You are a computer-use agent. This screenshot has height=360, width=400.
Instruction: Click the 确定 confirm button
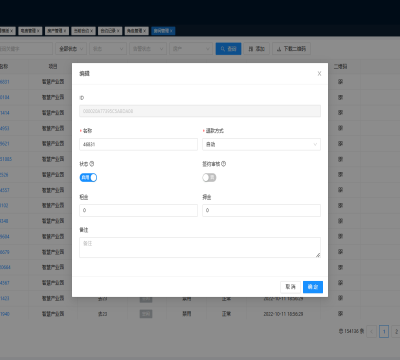tap(313, 287)
